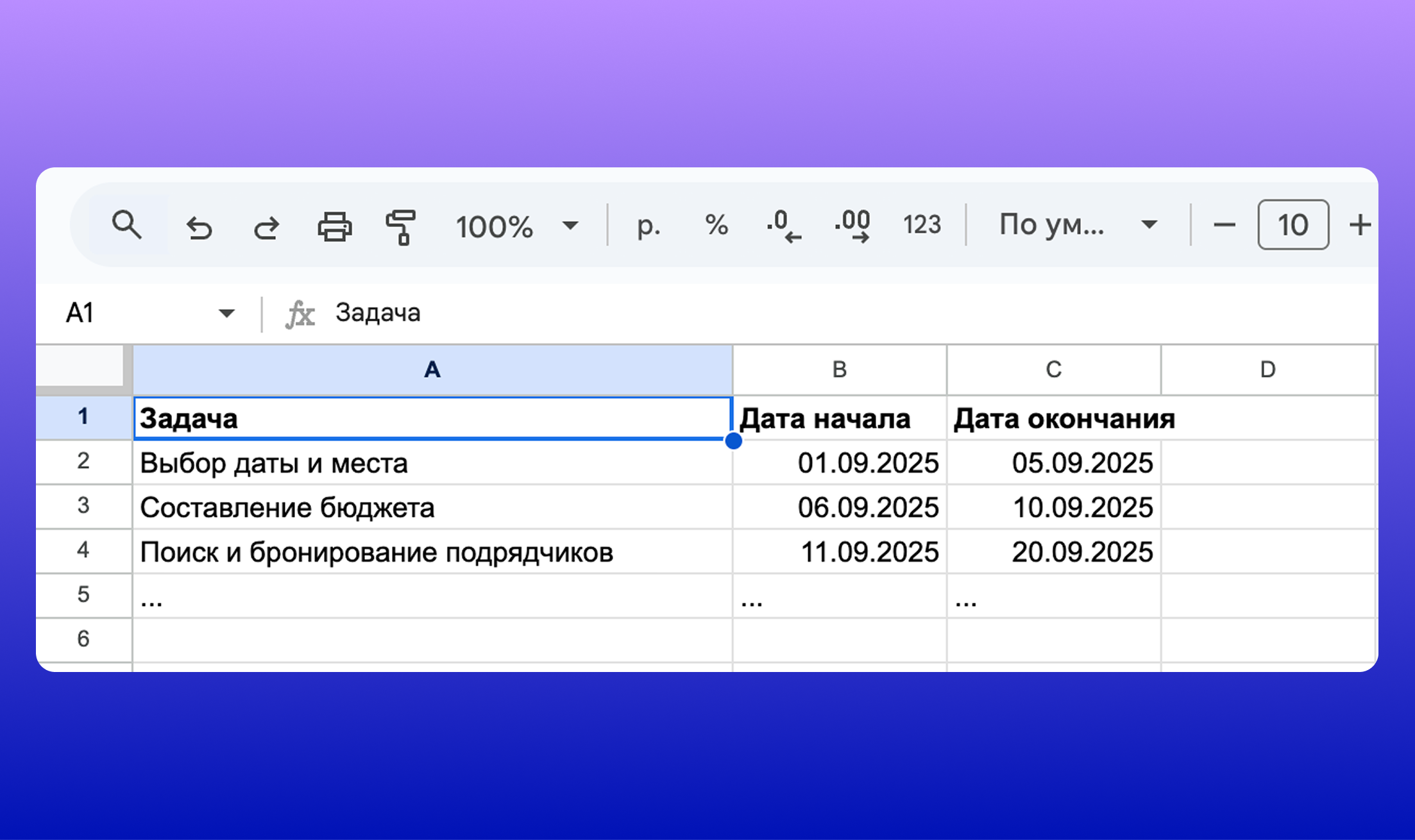Decrease font size with the minus button

point(1224,225)
